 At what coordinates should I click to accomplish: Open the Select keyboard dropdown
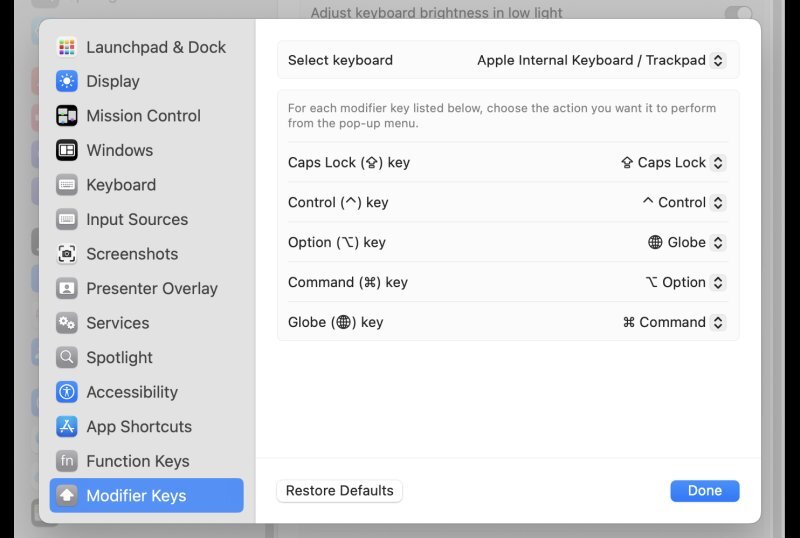click(x=600, y=60)
